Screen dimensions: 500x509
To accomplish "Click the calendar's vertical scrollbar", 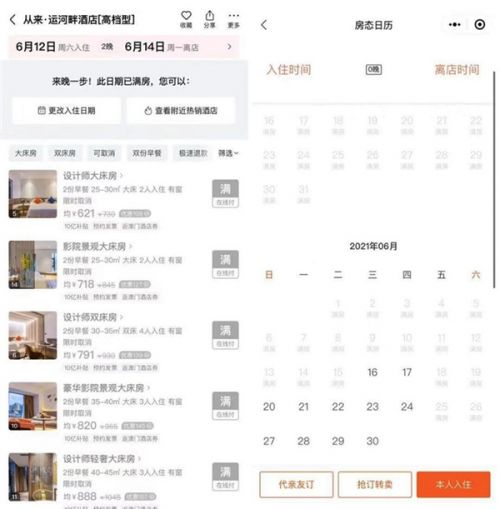I will (494, 179).
